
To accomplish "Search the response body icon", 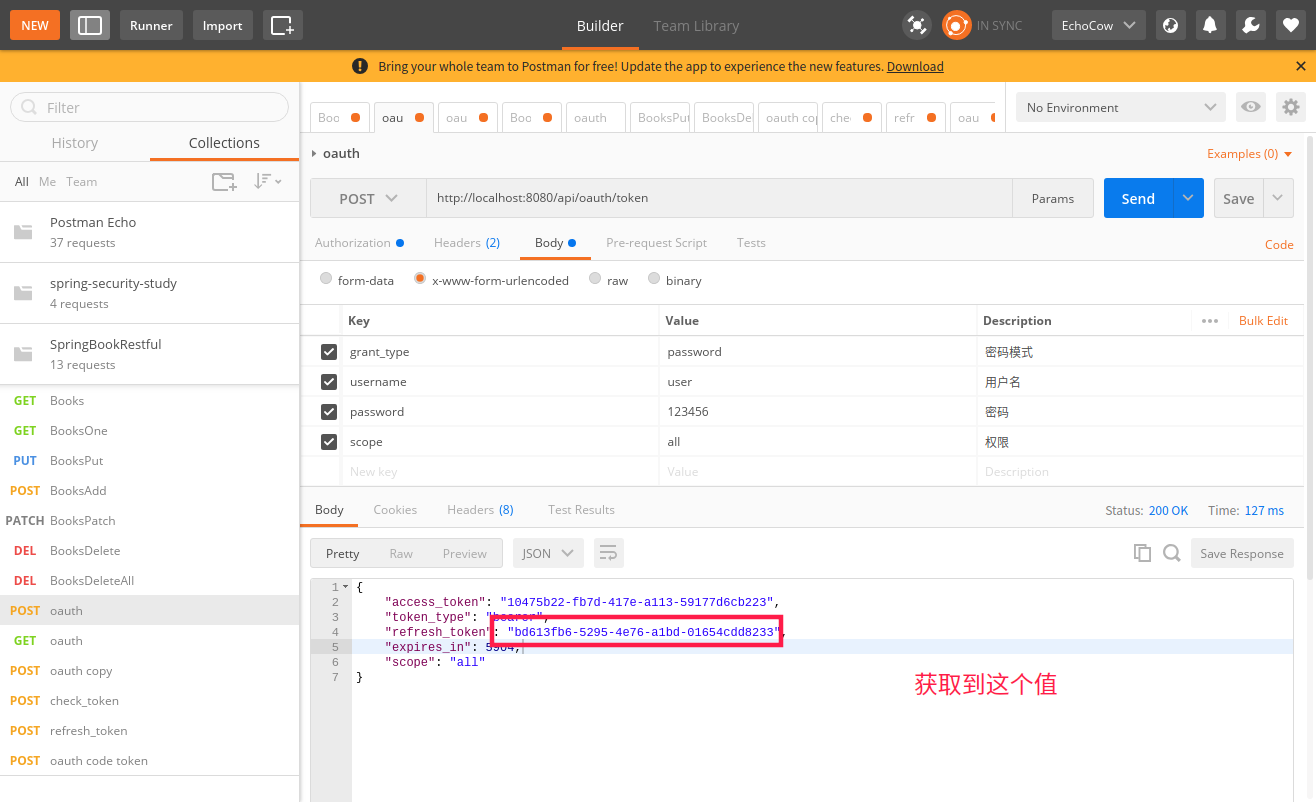I will (x=1172, y=553).
